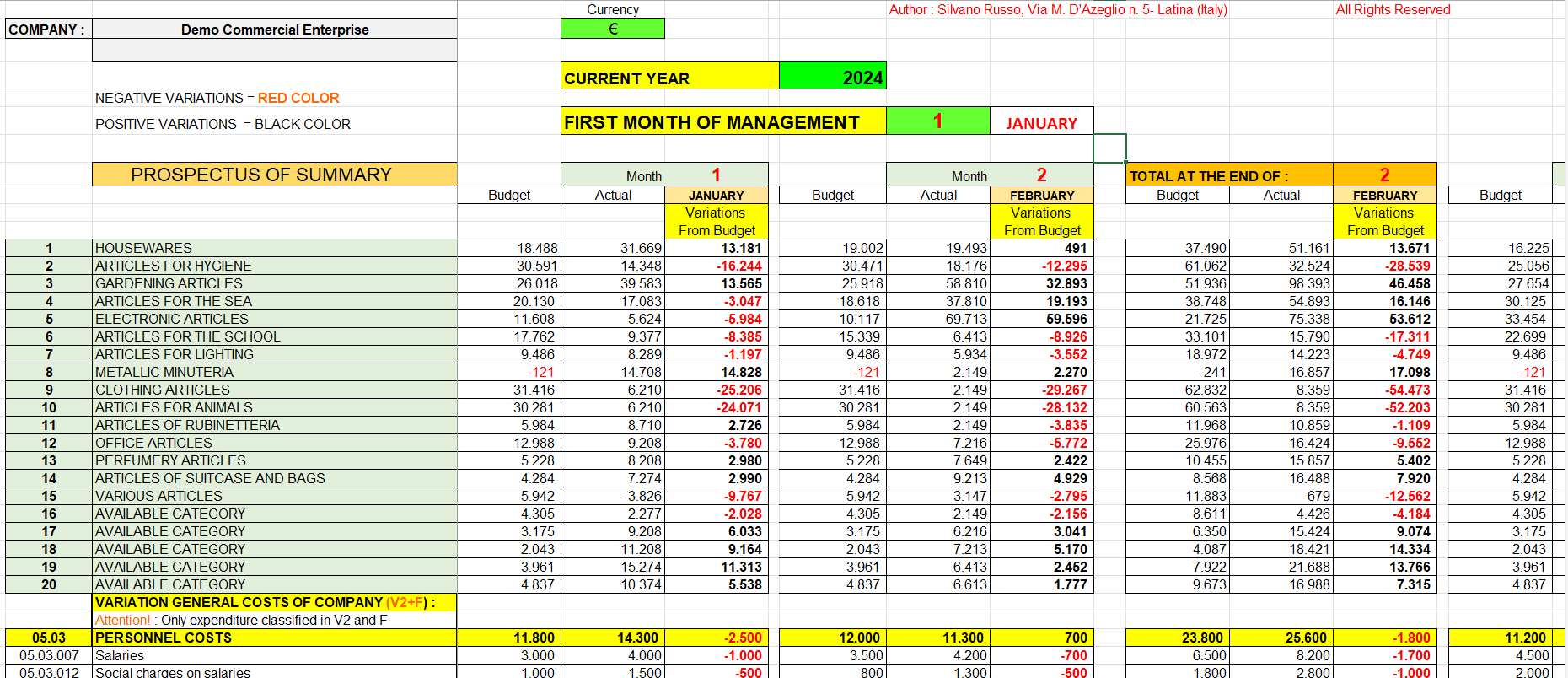Select January actual 31.669 cell
This screenshot has height=678, width=1568.
[x=613, y=248]
